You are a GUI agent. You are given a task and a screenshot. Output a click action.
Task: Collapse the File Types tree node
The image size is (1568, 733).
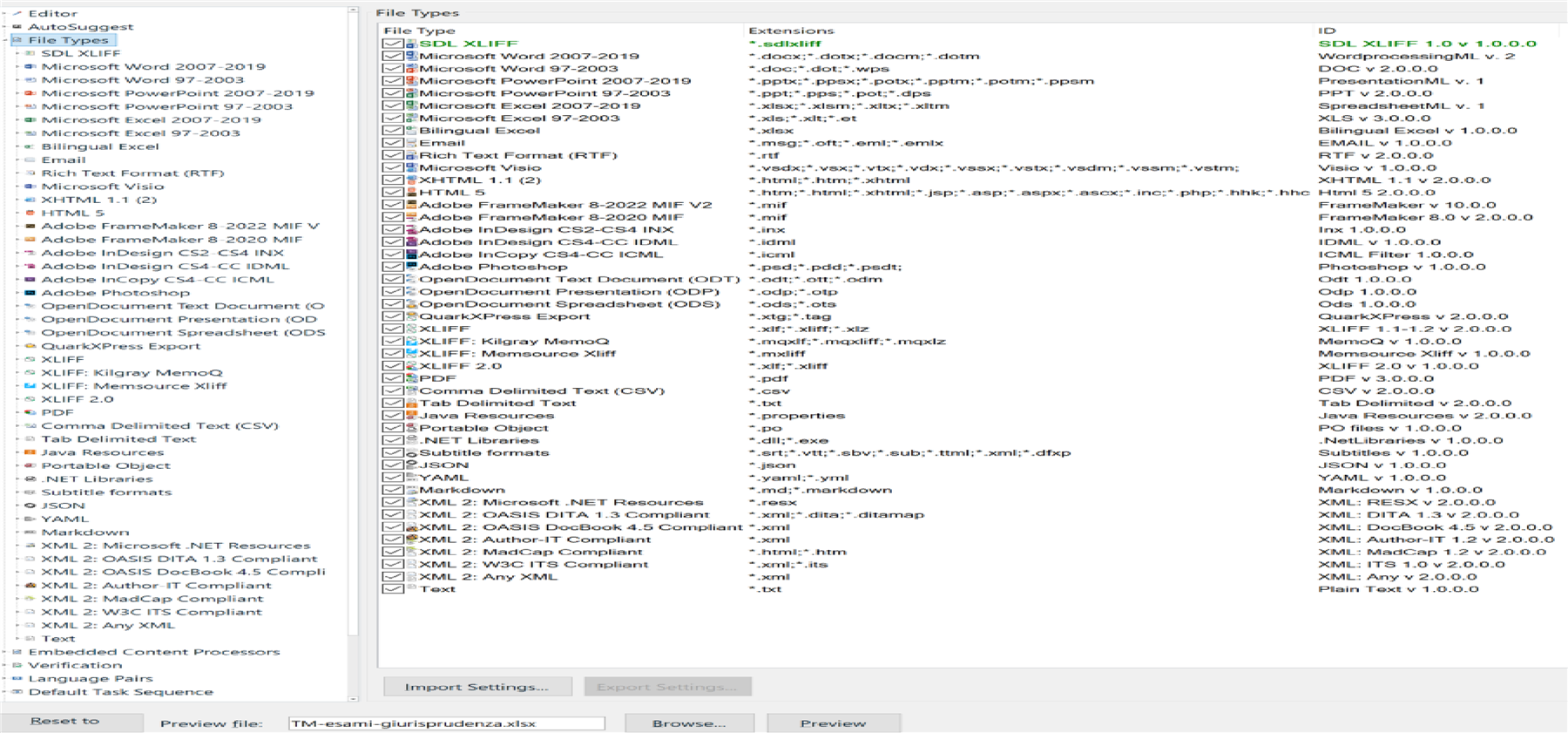(x=5, y=40)
